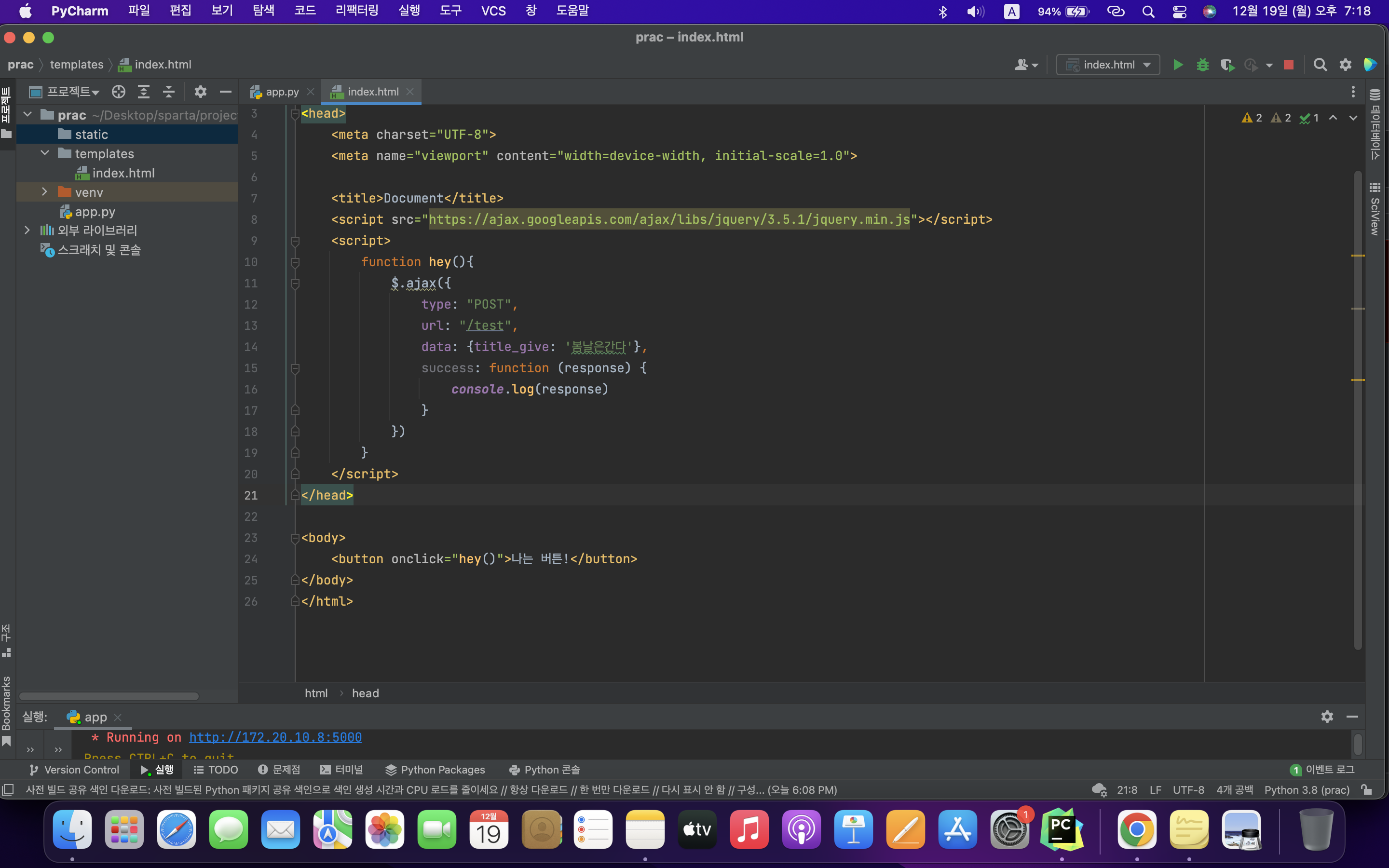The height and width of the screenshot is (868, 1389).
Task: Open the Database side panel
Action: pyautogui.click(x=1375, y=124)
